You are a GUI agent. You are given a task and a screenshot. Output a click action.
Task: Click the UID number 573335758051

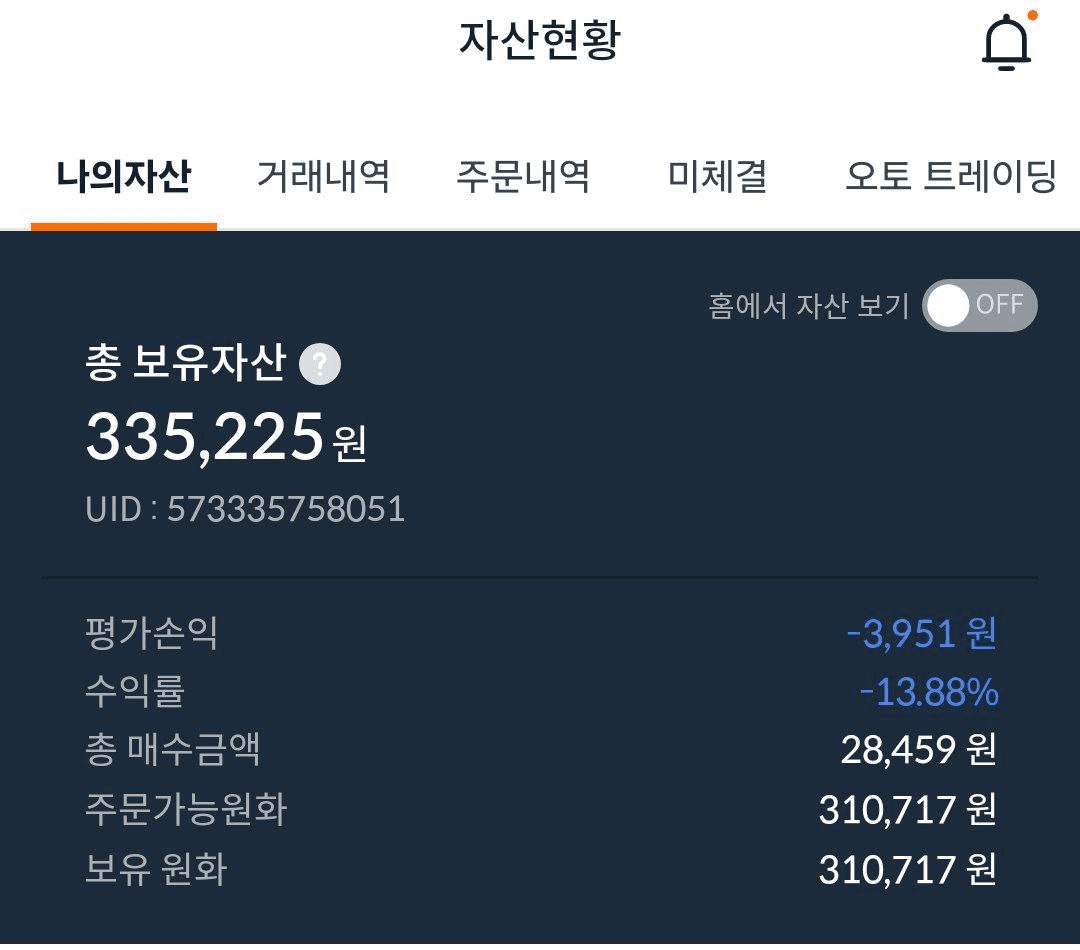286,509
